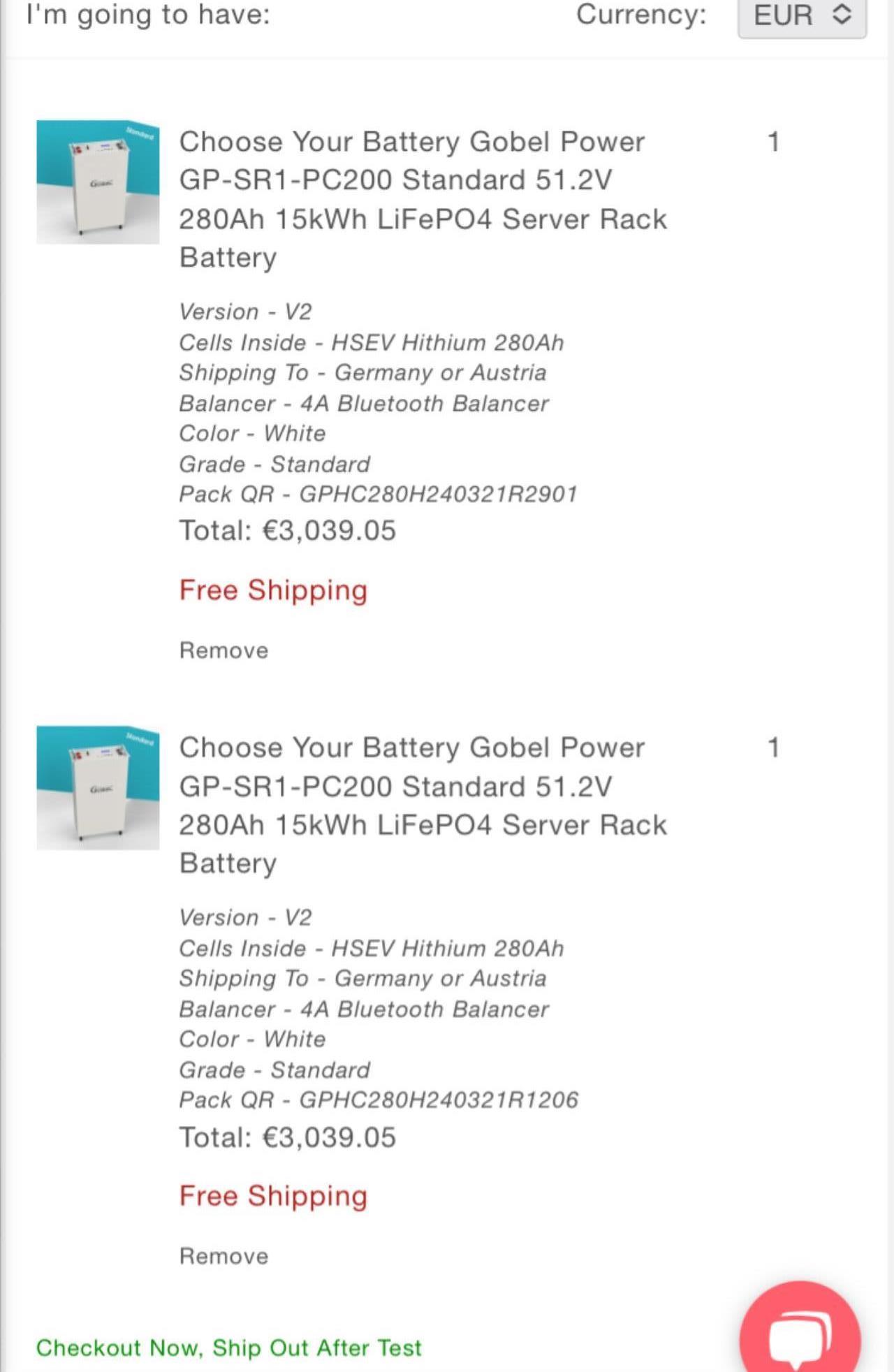Image resolution: width=894 pixels, height=1372 pixels.
Task: Remove battery with Pack QR ending R2901
Action: (223, 650)
